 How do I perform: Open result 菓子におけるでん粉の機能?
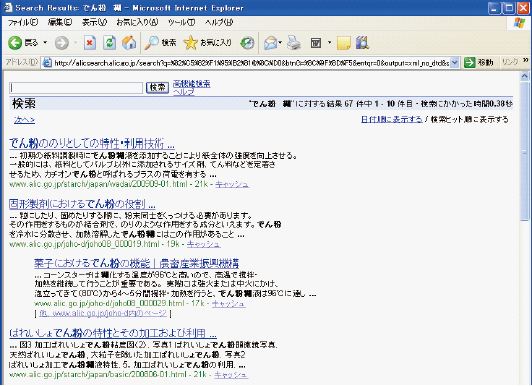pos(137,263)
